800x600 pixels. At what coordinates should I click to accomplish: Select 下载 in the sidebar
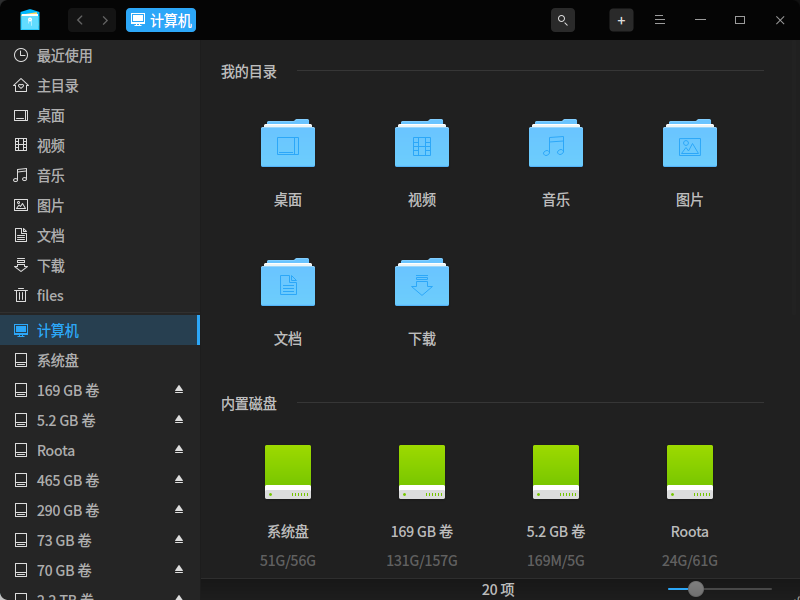click(x=100, y=265)
